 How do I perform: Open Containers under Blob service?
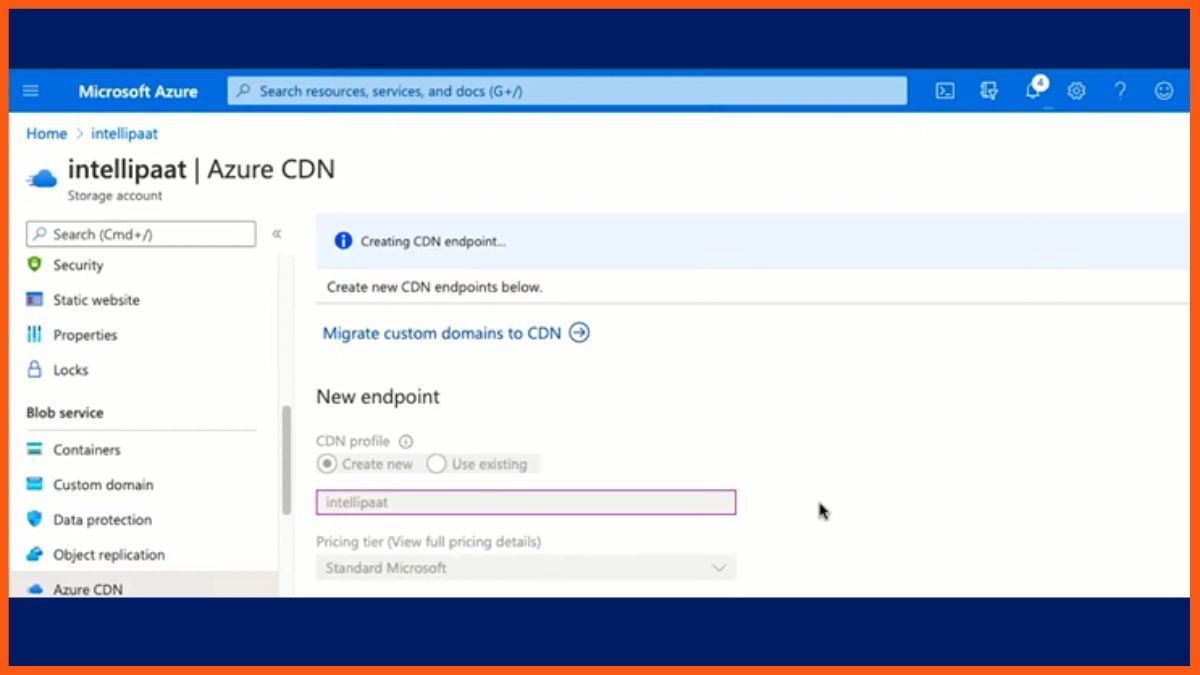point(87,450)
